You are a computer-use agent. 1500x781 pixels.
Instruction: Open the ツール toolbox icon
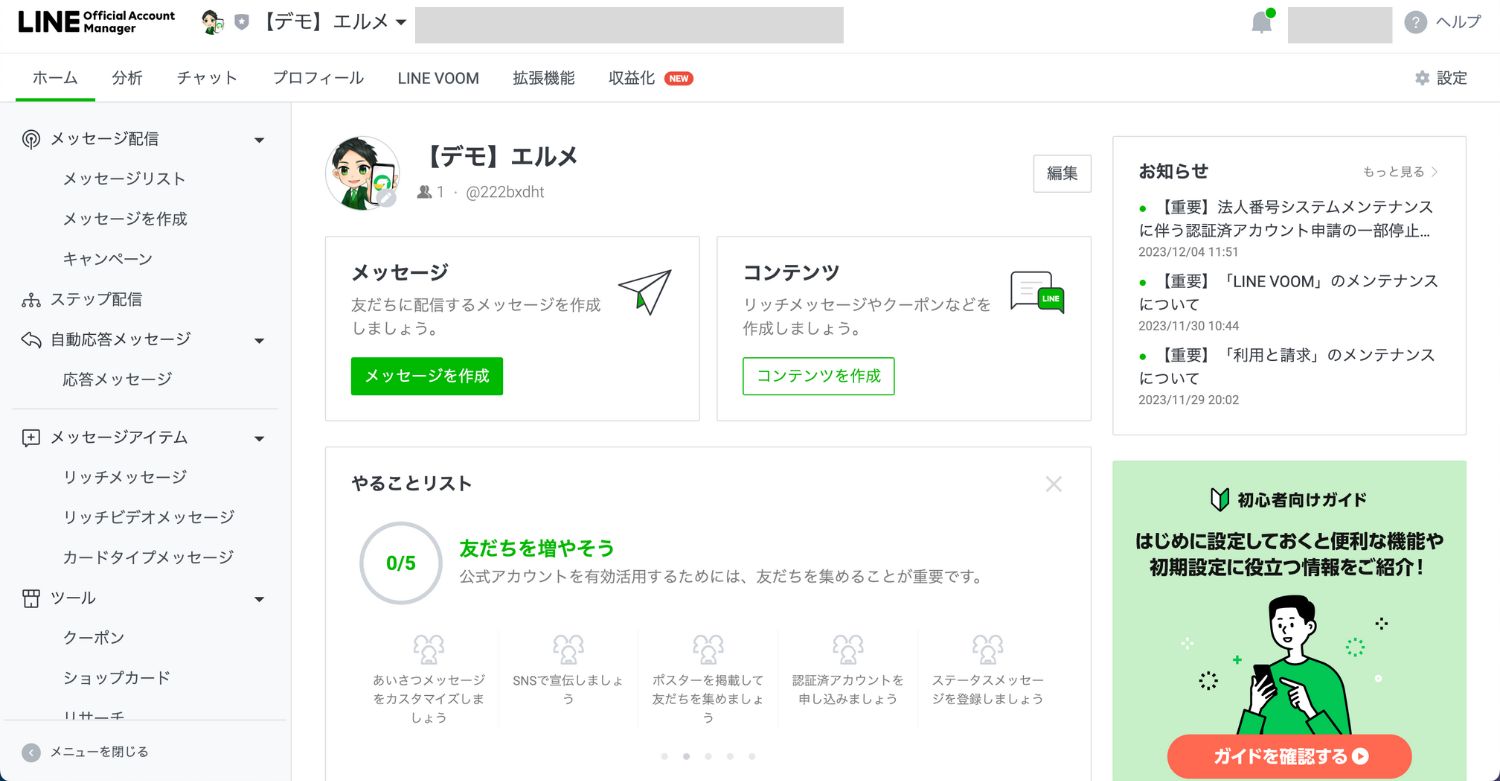(x=30, y=598)
